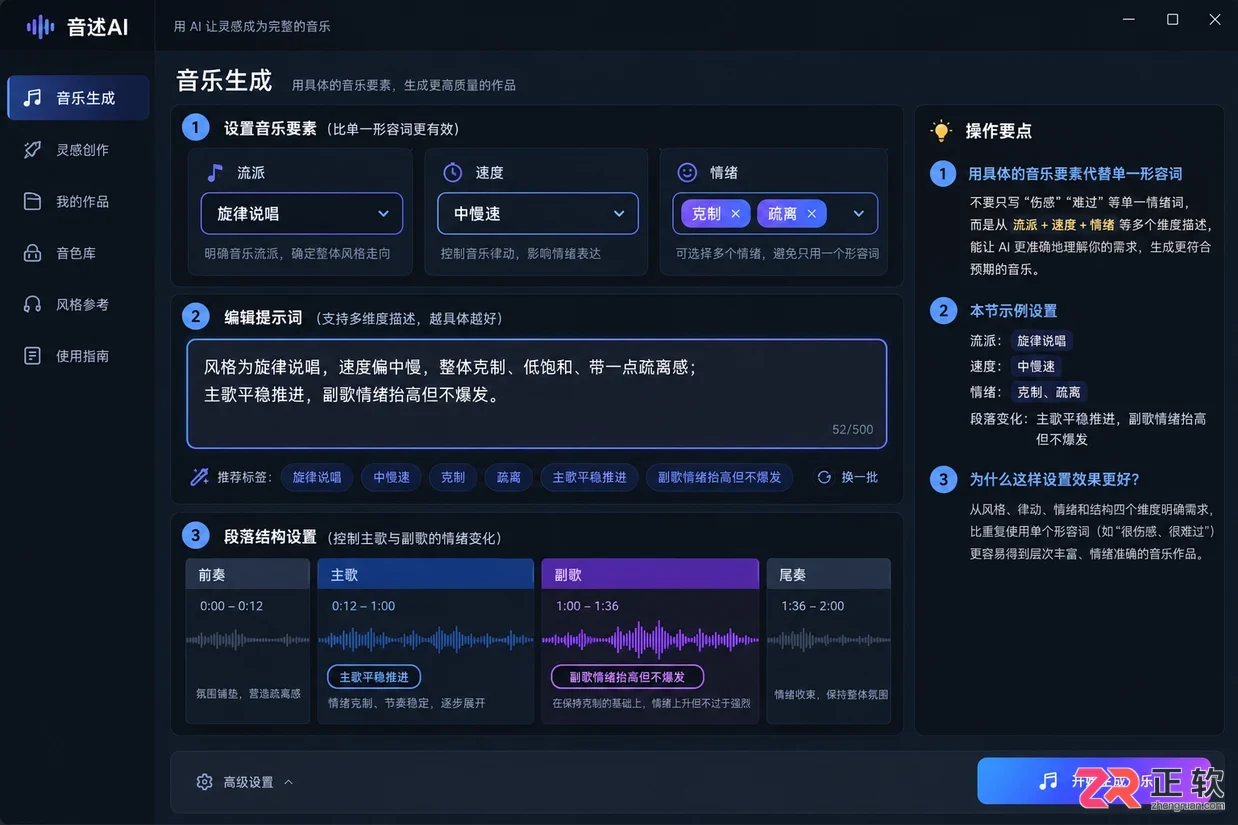Click the 52/500 character counter

(852, 429)
